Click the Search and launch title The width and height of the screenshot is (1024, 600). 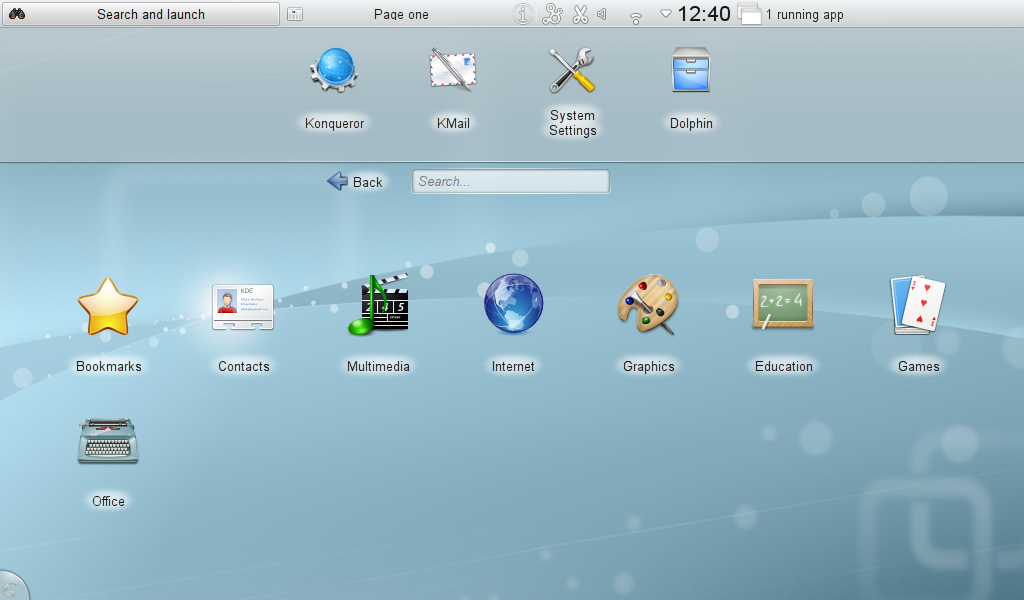(x=140, y=14)
